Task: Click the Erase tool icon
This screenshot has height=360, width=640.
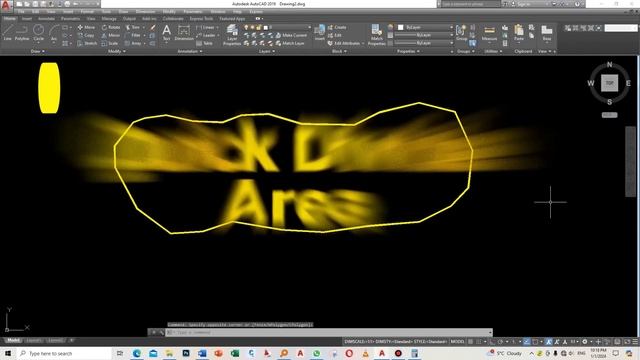Action: [x=153, y=27]
